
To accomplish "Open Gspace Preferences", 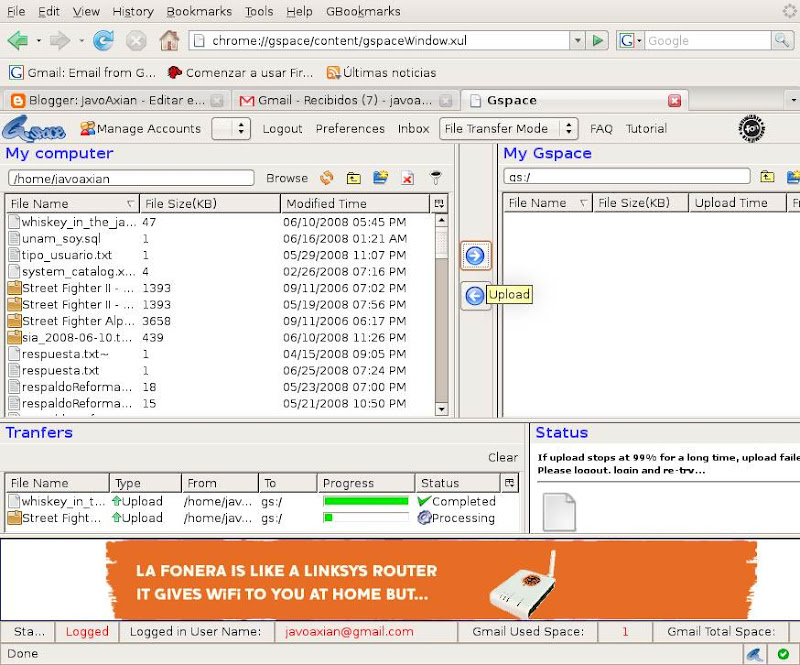I will pyautogui.click(x=350, y=129).
